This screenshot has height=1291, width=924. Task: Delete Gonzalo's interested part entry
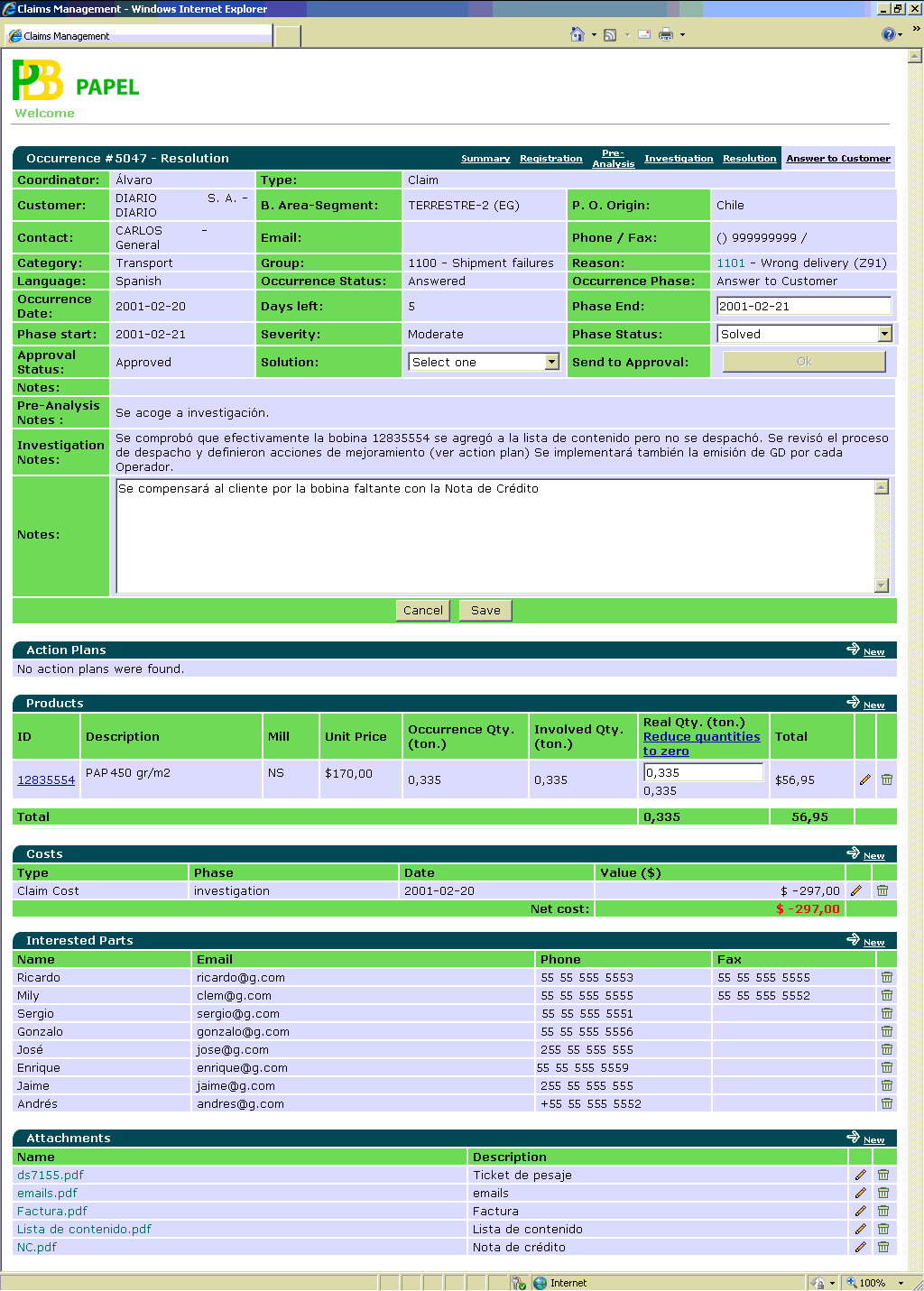click(887, 1031)
